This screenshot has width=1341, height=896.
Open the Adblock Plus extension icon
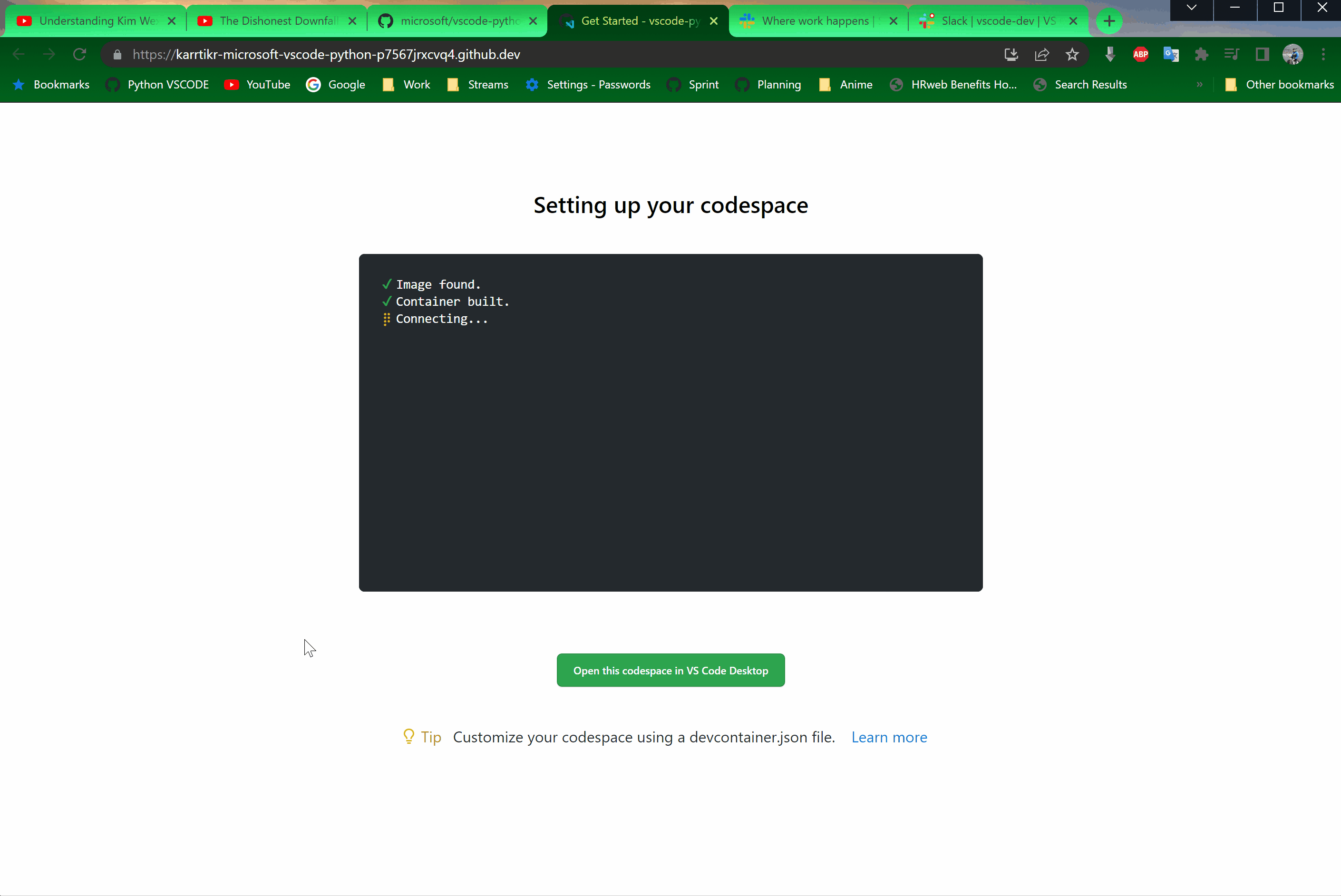click(1140, 54)
